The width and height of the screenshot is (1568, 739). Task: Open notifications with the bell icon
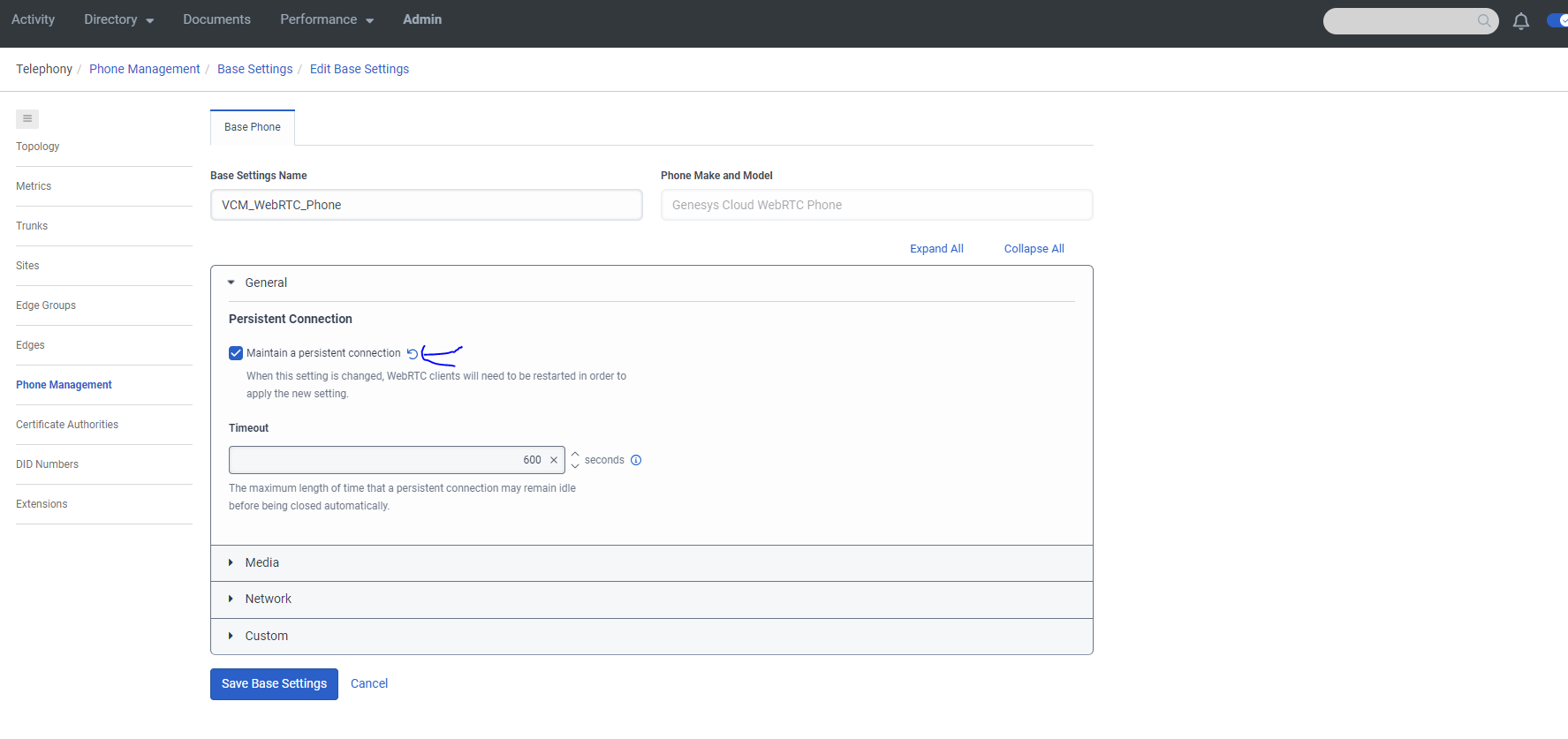pyautogui.click(x=1520, y=21)
